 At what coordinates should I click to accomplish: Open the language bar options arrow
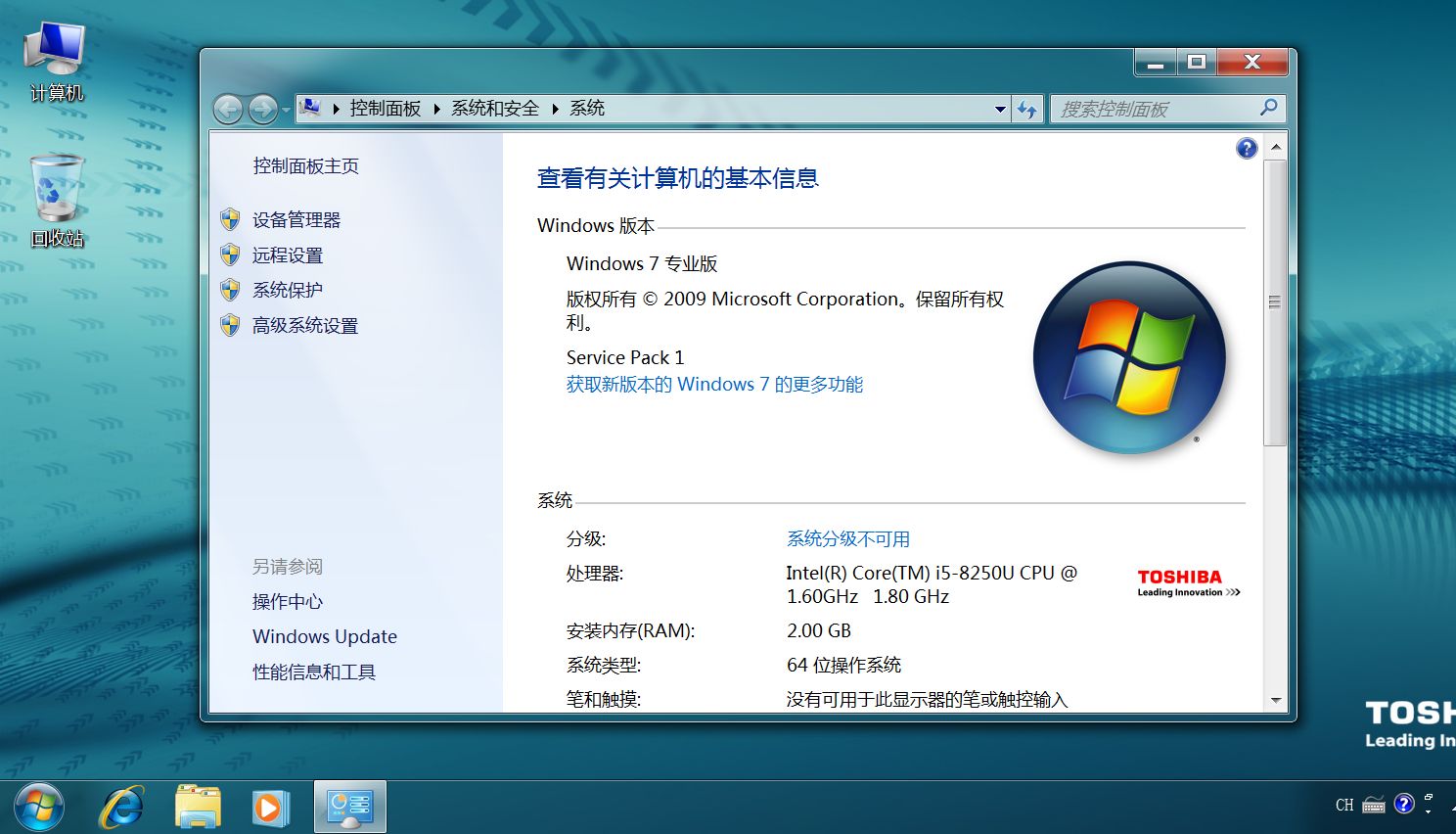(x=1429, y=811)
